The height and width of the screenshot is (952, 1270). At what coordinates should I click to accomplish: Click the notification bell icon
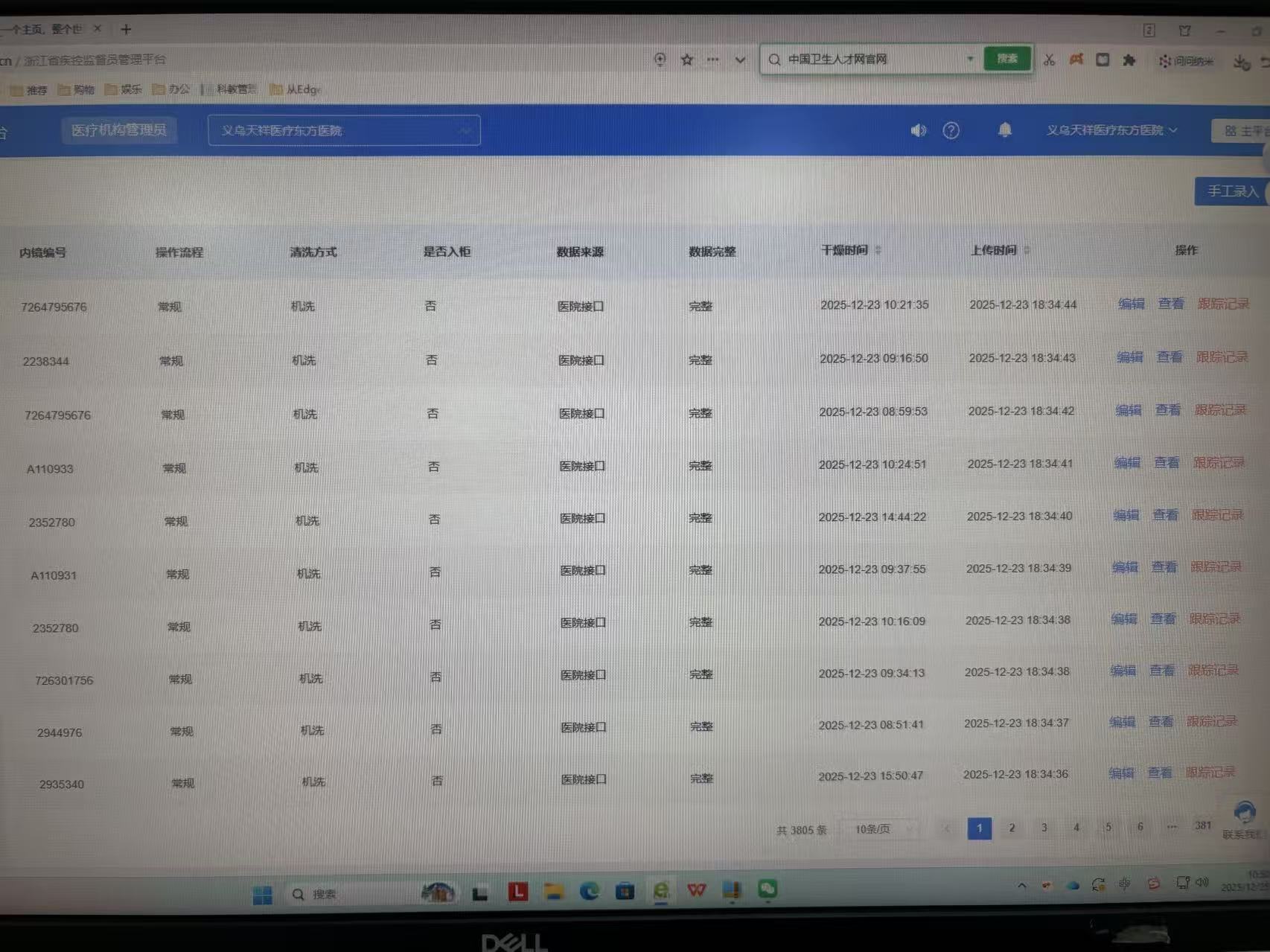click(x=1004, y=130)
